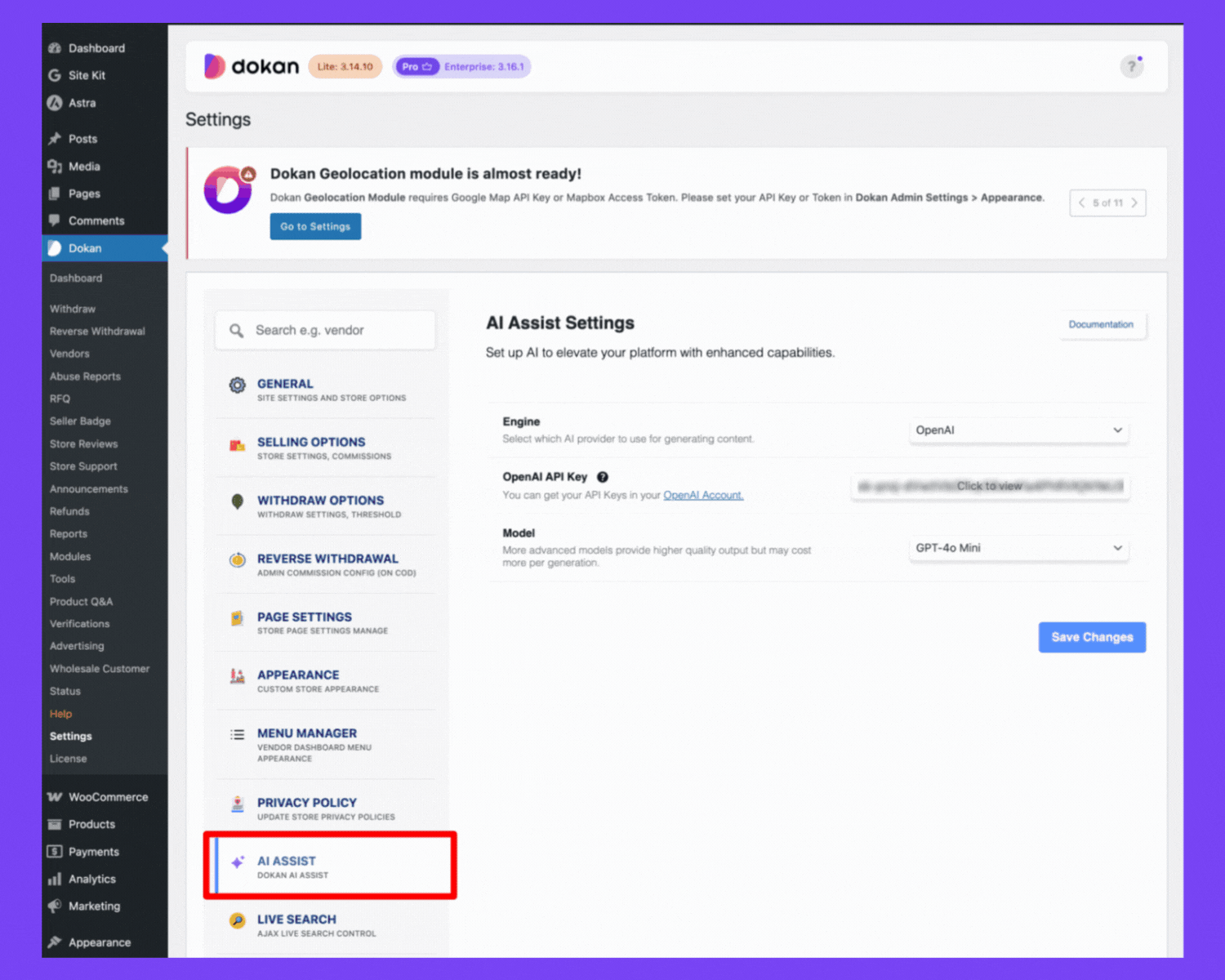Screen dimensions: 1225x980
Task: Go to previous notice with left chevron
Action: pos(1082,203)
